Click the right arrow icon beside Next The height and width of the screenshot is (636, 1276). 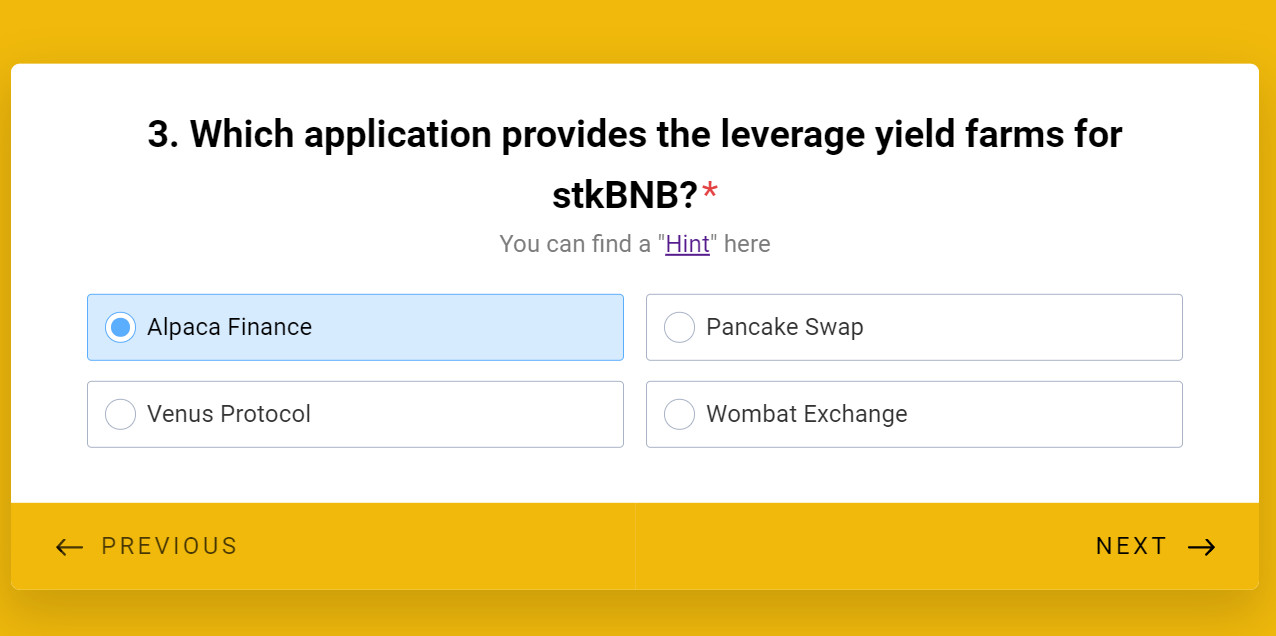[x=1201, y=546]
